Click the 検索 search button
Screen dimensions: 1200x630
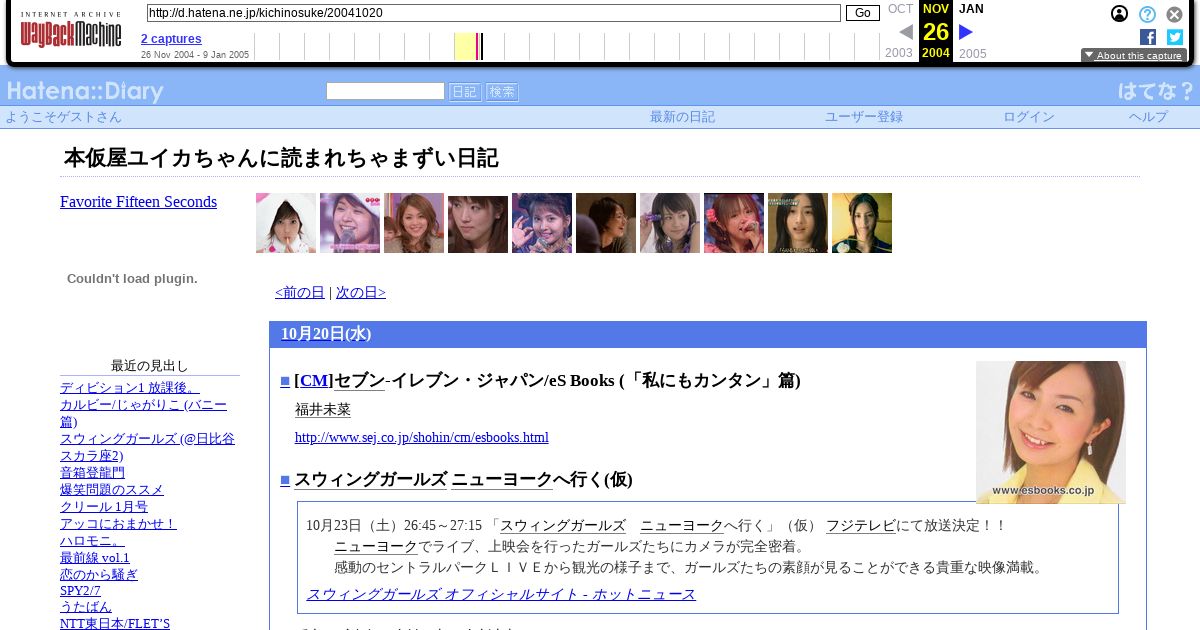(502, 92)
